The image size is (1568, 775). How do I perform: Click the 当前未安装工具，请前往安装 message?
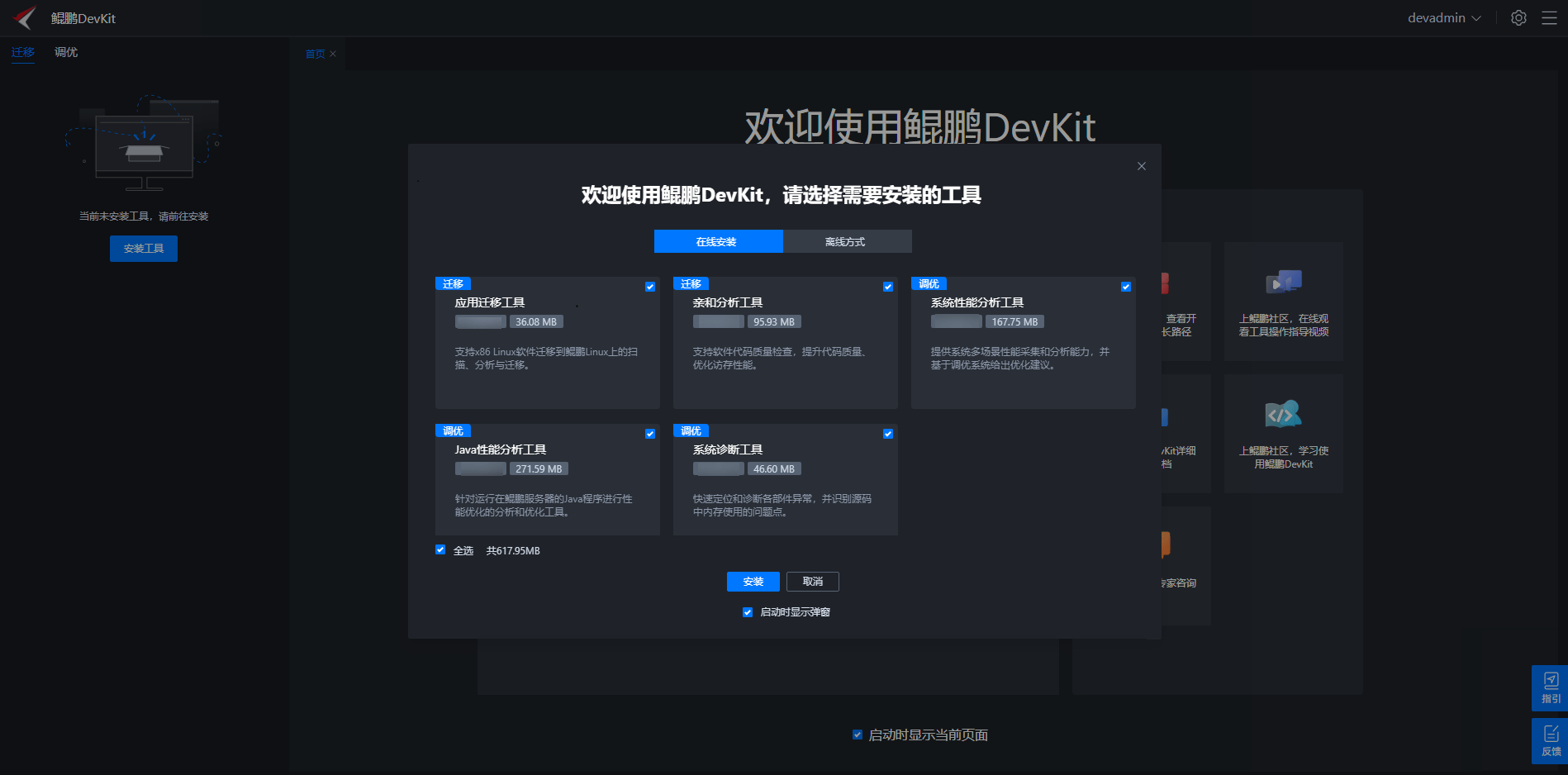[144, 216]
